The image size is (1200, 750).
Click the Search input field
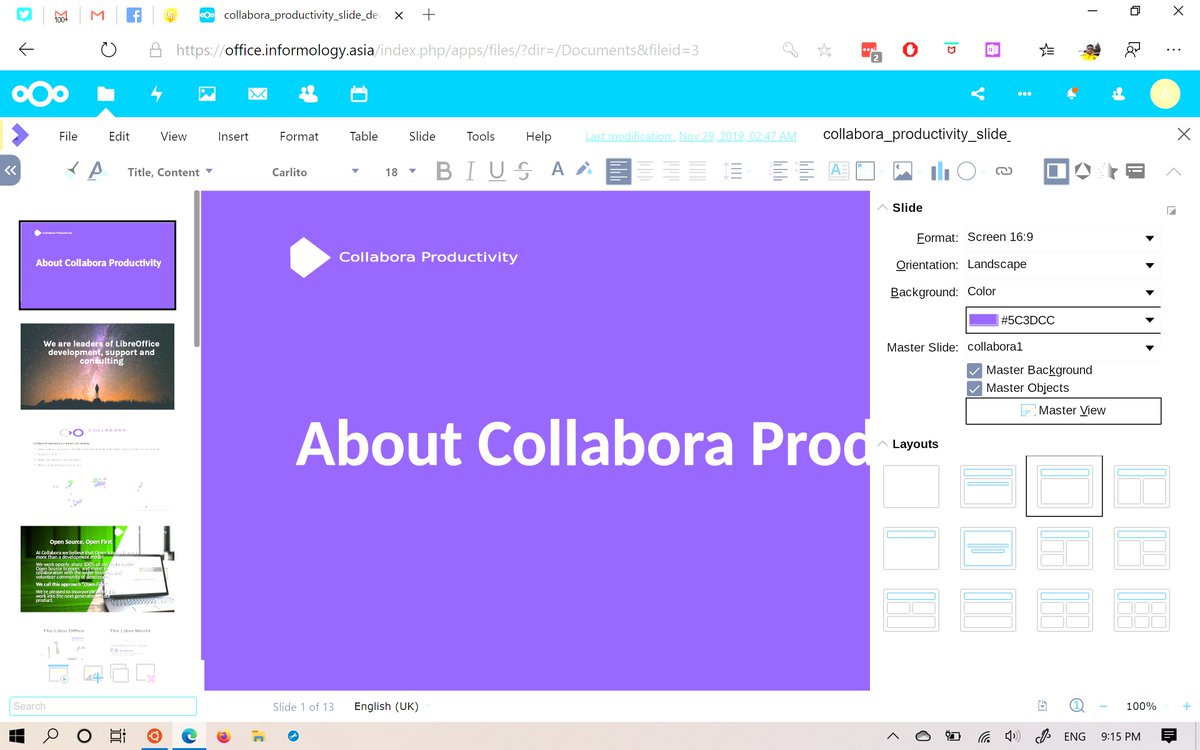pyautogui.click(x=103, y=706)
